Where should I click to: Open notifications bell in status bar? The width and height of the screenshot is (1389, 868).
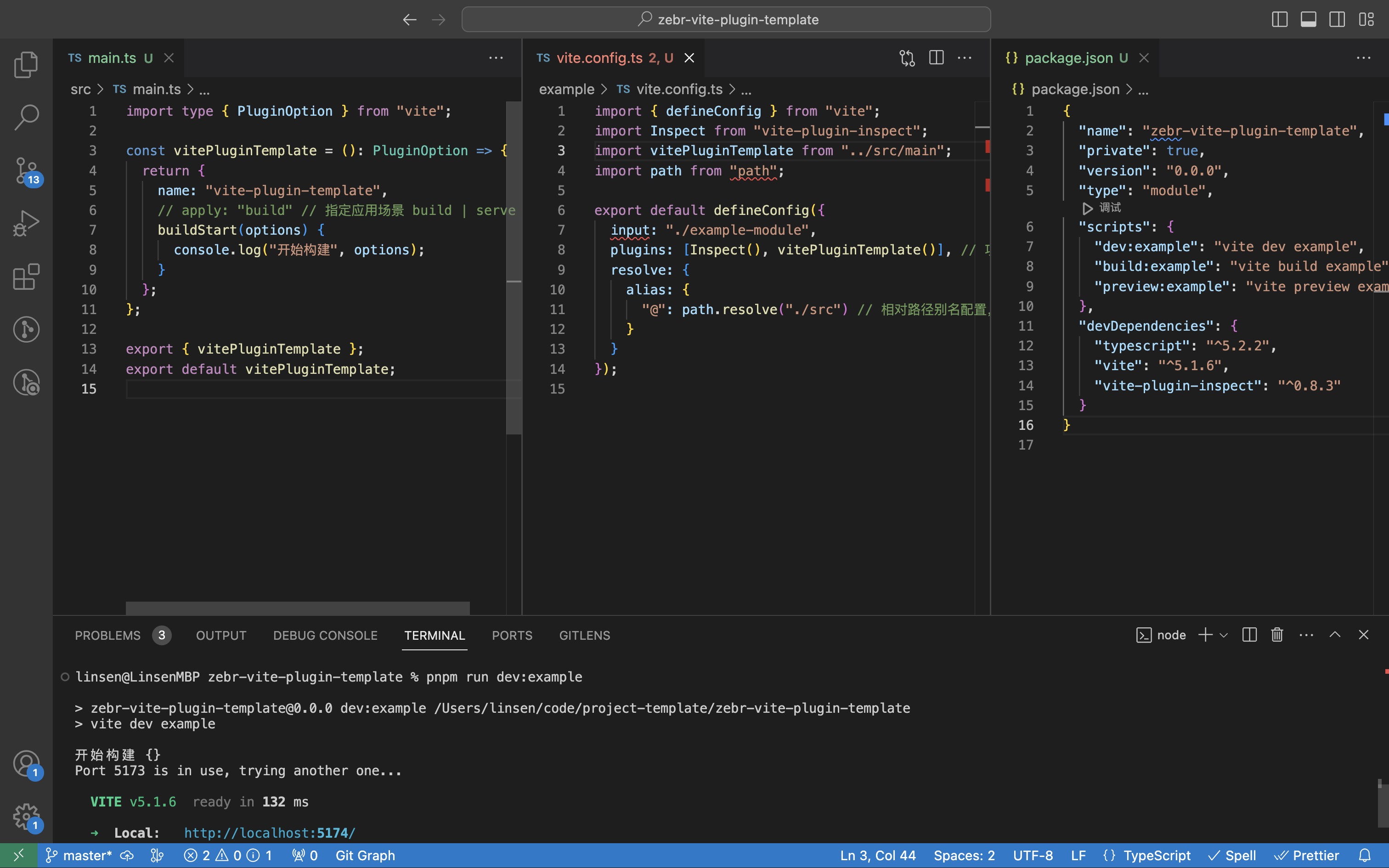tap(1365, 855)
